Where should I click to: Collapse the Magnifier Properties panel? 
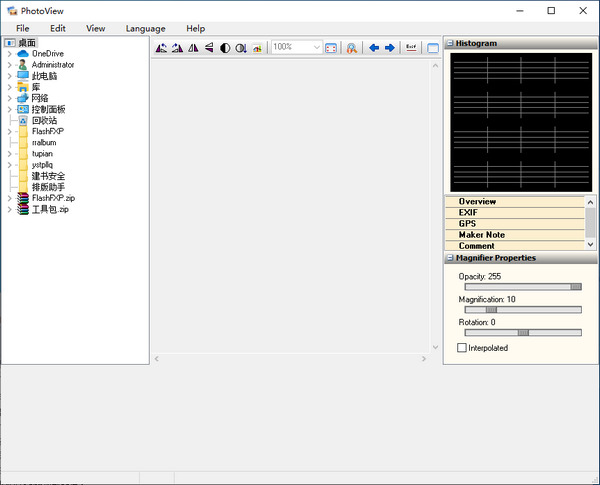pos(449,258)
